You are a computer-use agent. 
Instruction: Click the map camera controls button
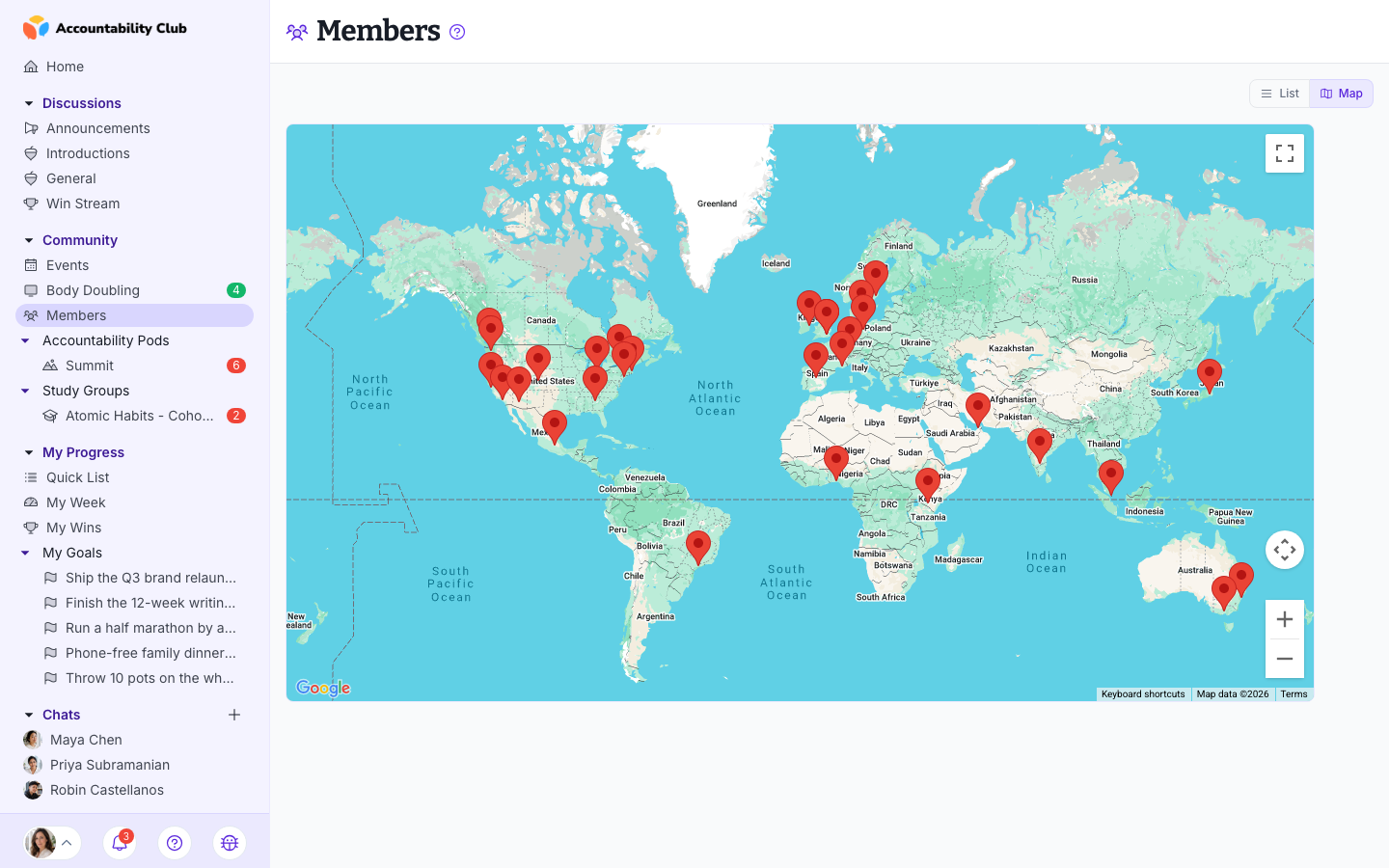pos(1285,550)
